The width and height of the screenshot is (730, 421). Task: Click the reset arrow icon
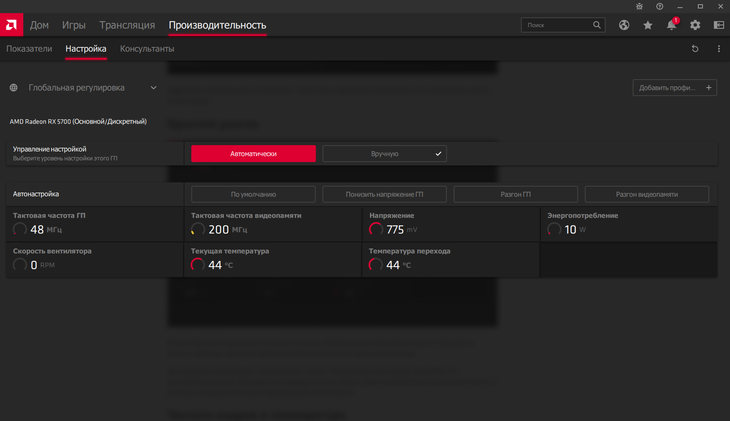(x=695, y=48)
